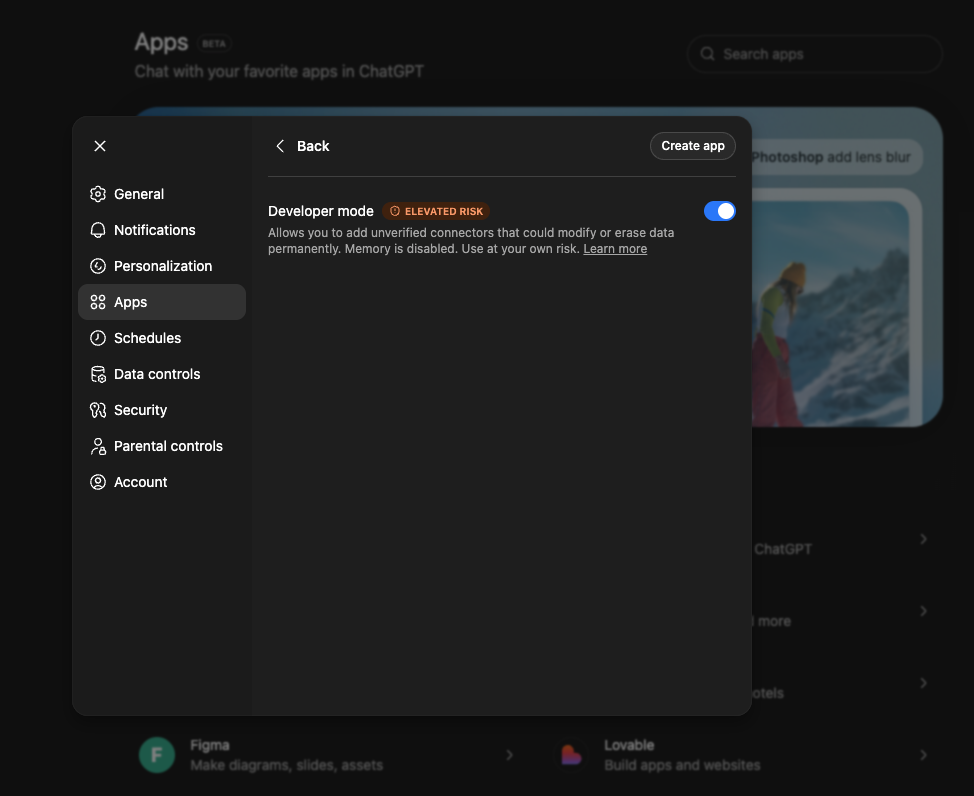974x796 pixels.
Task: Disable the Developer mode toggle
Action: 720,211
